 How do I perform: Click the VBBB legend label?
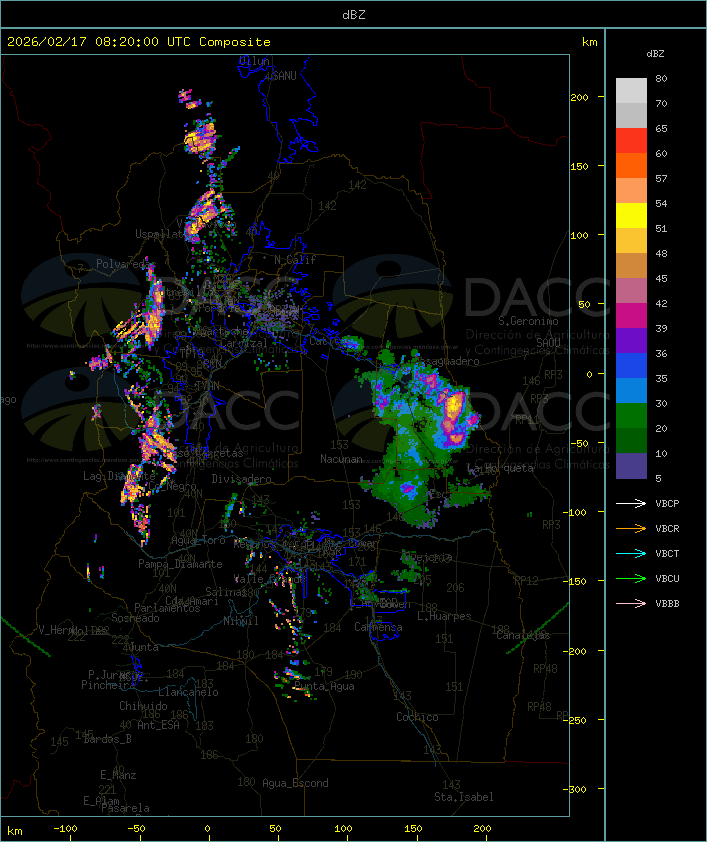click(667, 604)
